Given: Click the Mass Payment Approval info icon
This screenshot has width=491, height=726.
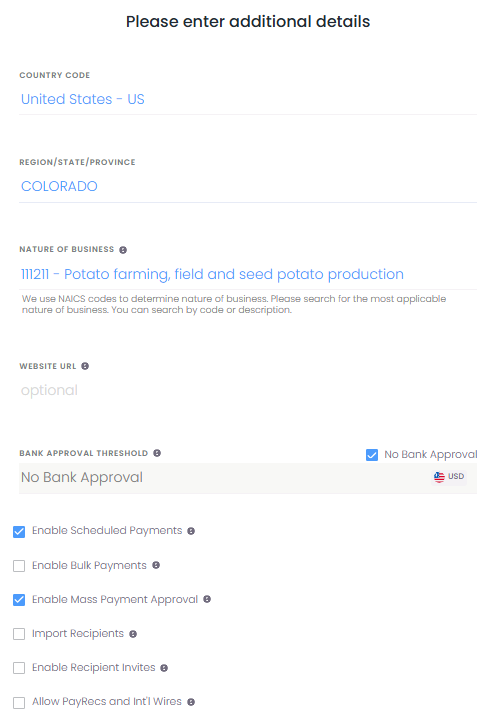Looking at the screenshot, I should (207, 600).
